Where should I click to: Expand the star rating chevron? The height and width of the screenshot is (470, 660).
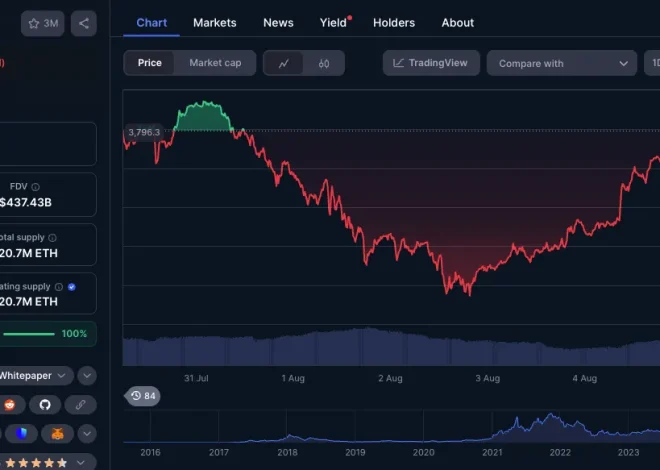pyautogui.click(x=80, y=463)
